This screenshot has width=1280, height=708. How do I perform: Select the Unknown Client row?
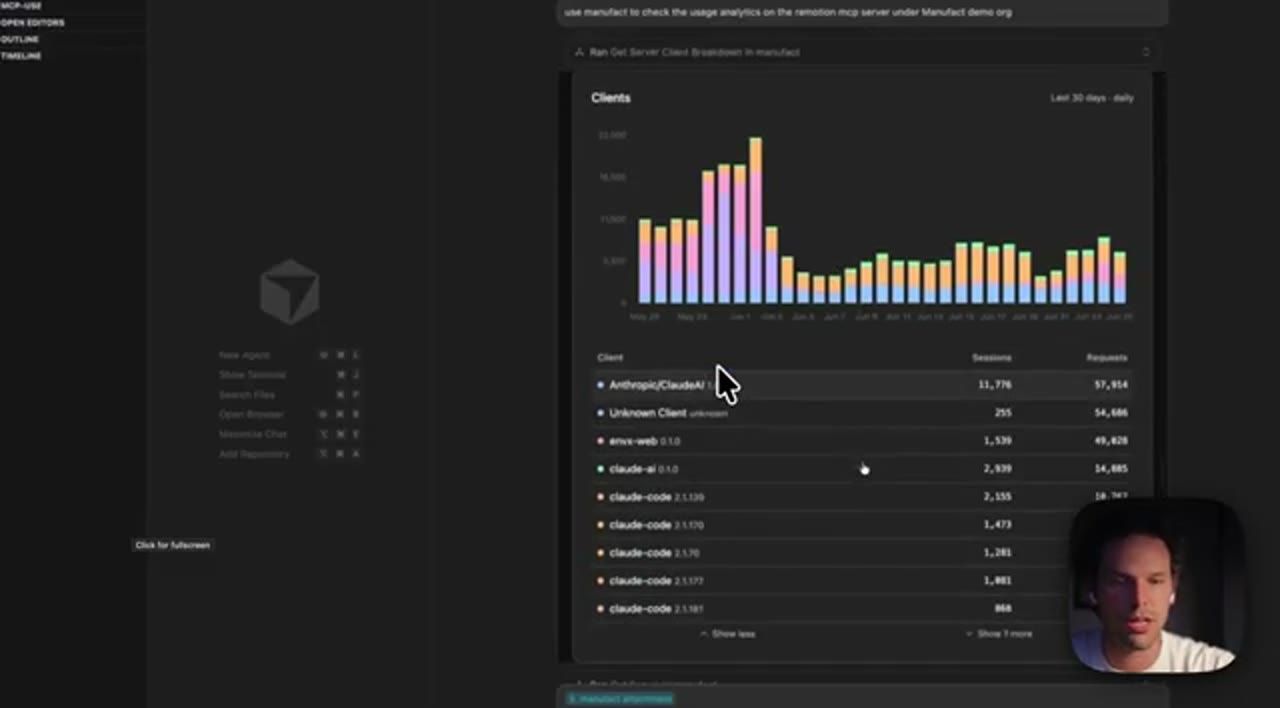[862, 413]
